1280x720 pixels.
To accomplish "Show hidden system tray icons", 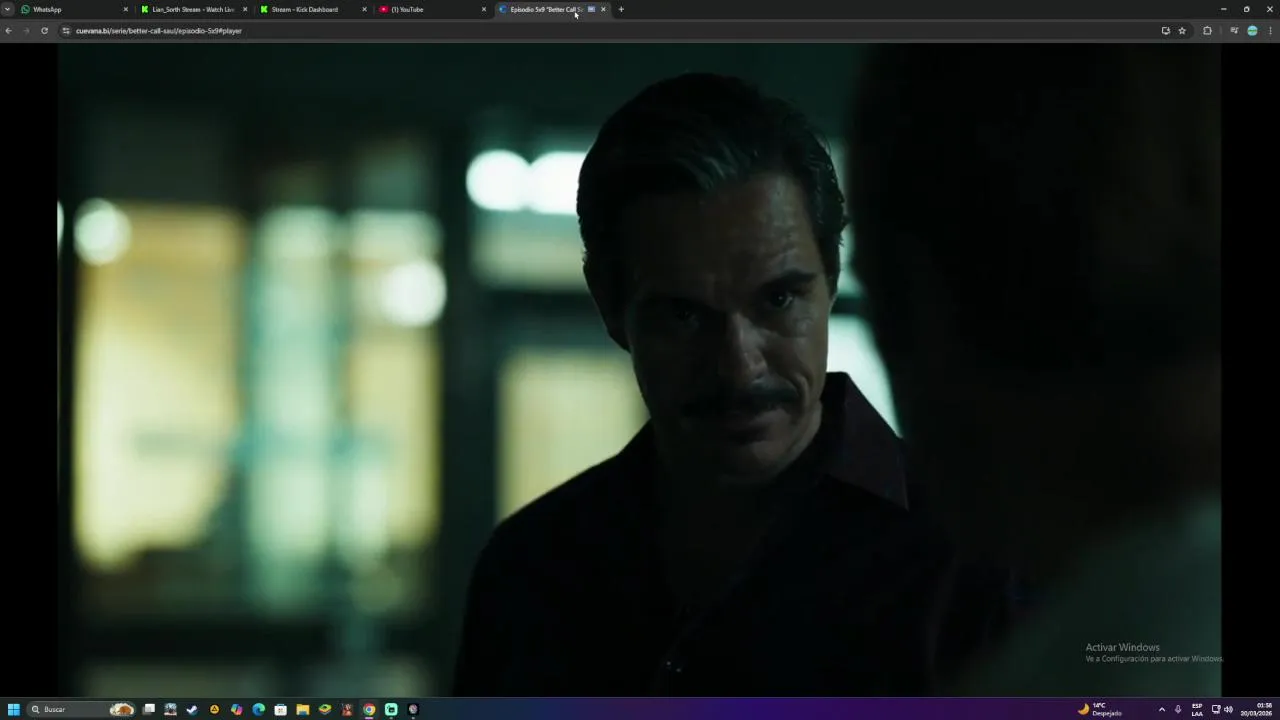I will [1162, 709].
